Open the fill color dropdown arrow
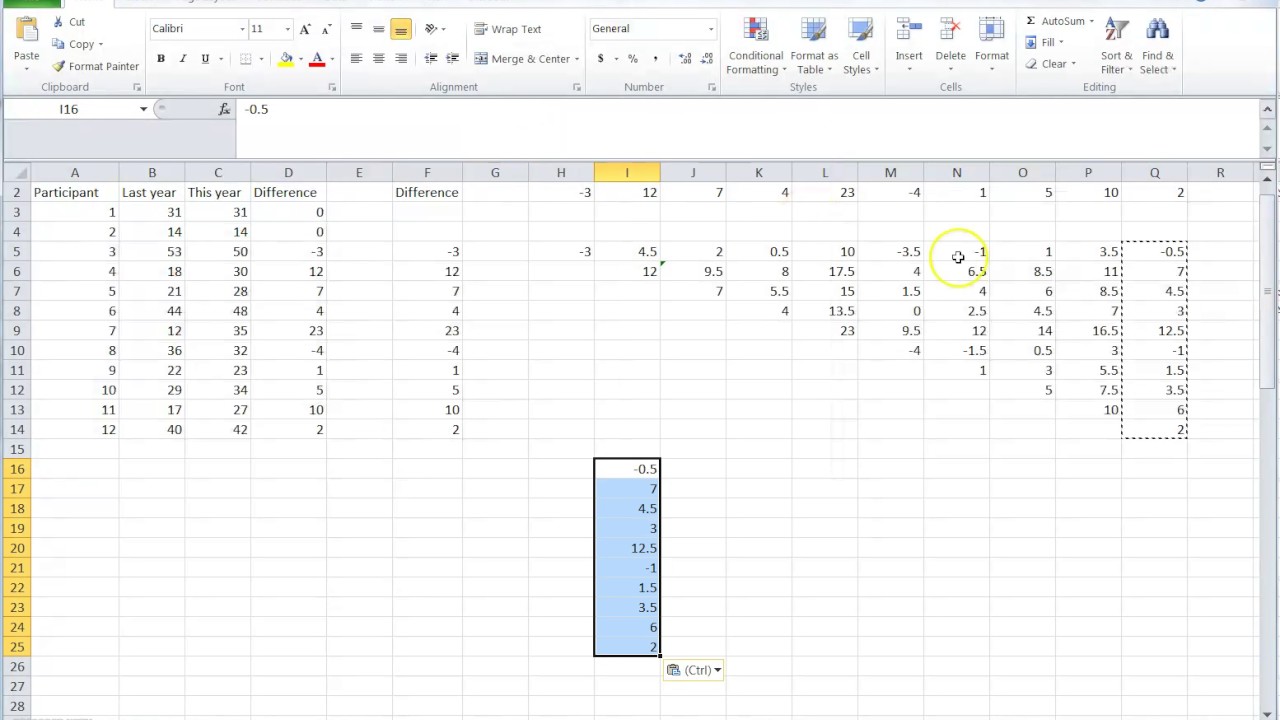This screenshot has width=1280, height=720. (x=300, y=59)
